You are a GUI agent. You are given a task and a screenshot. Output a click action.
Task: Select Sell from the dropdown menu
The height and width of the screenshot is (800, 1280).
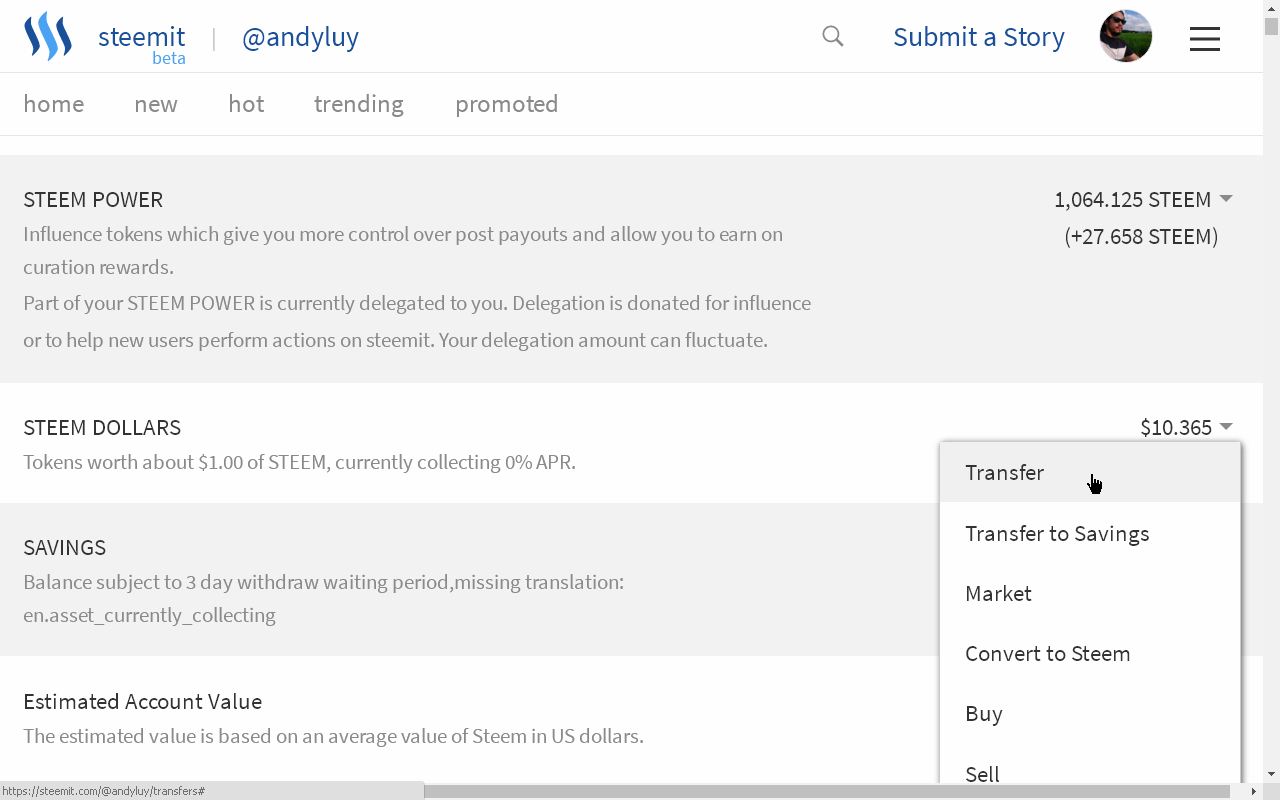982,773
